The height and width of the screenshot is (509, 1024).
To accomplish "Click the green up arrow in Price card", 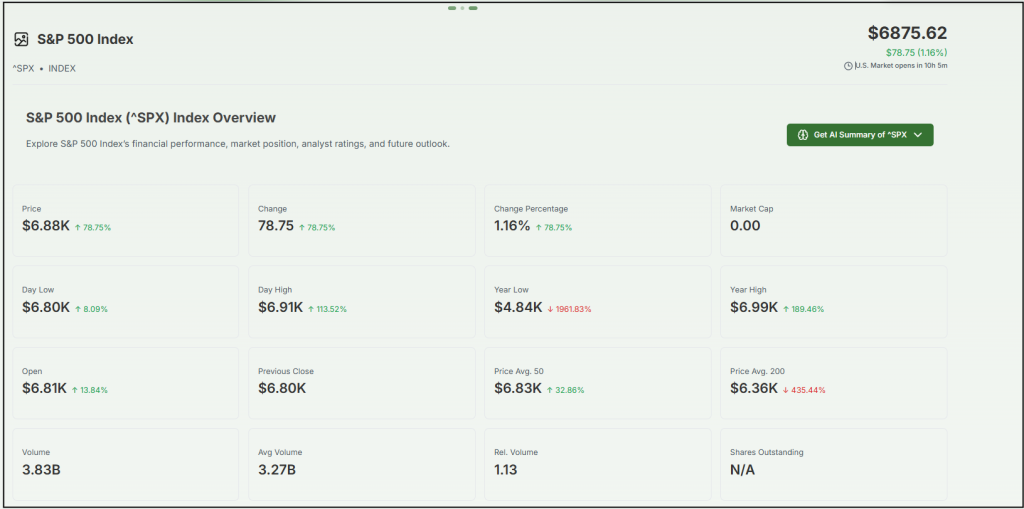I will [x=78, y=228].
